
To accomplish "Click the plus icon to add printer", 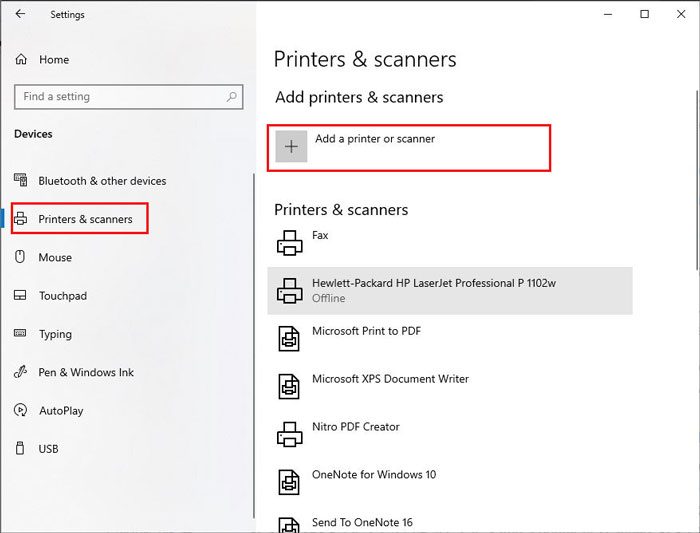I will coord(291,146).
